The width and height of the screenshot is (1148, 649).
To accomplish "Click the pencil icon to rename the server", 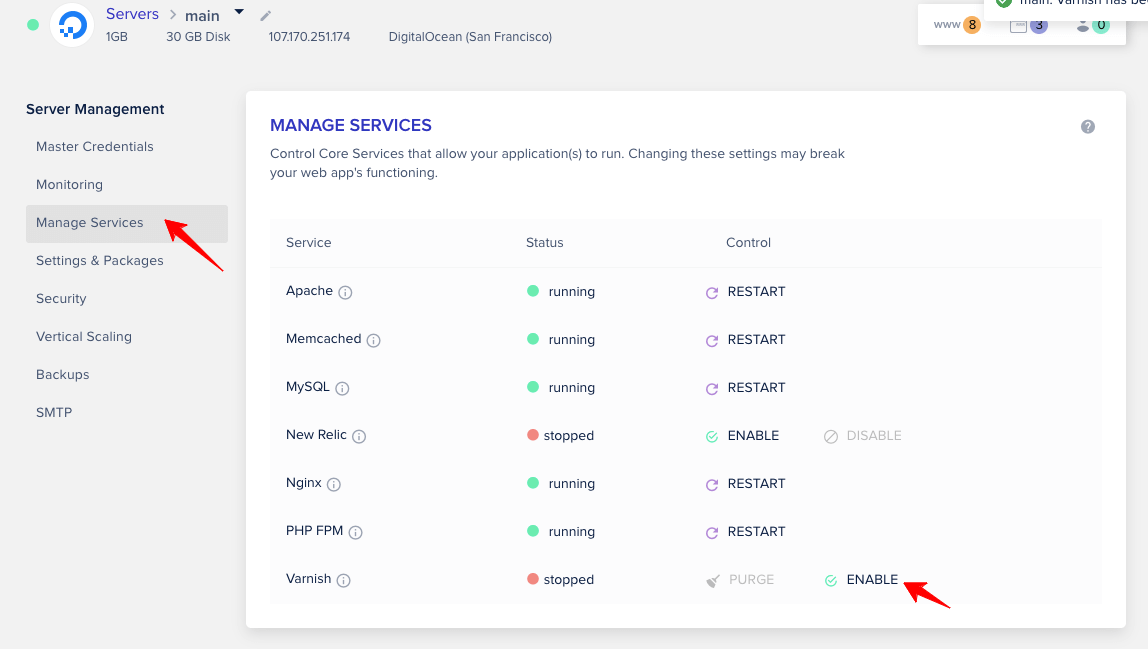I will pyautogui.click(x=264, y=16).
